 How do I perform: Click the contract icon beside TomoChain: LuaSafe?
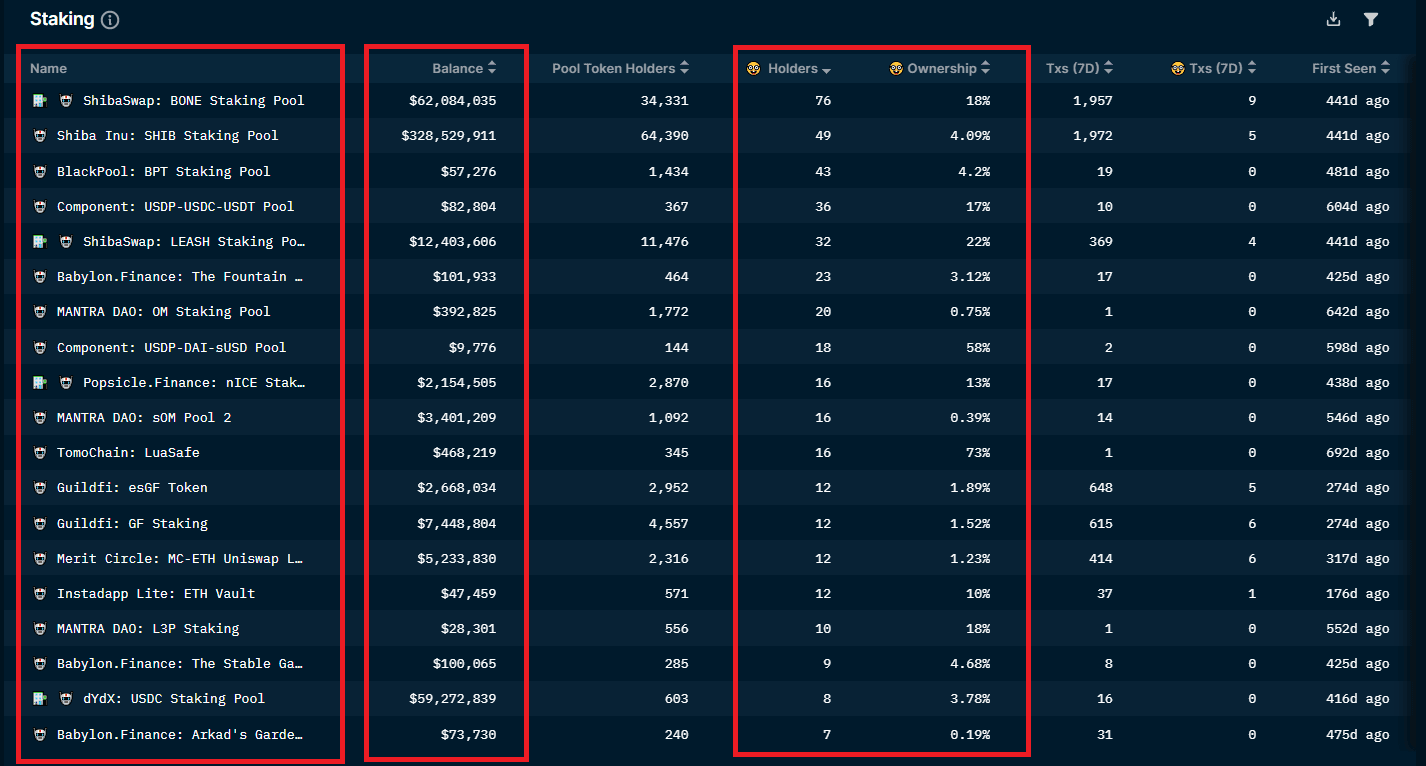point(40,453)
